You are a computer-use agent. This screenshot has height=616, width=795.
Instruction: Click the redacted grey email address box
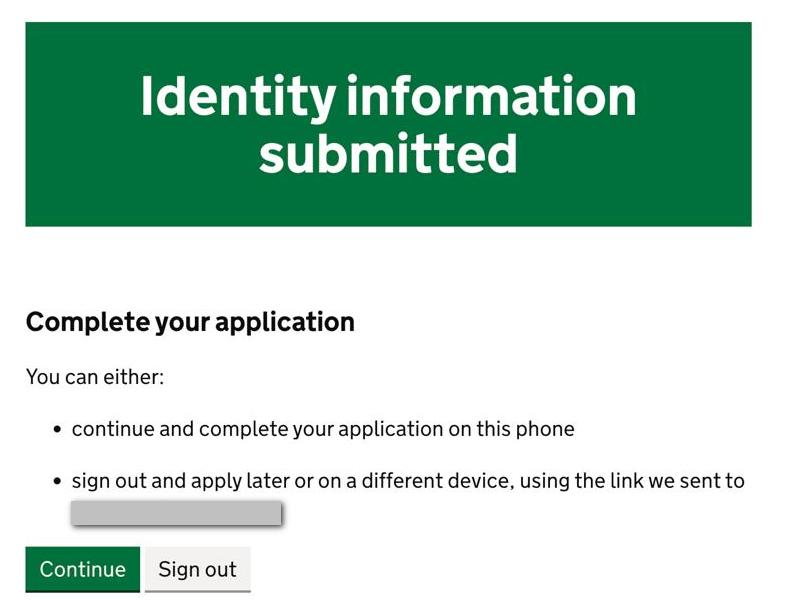(176, 513)
